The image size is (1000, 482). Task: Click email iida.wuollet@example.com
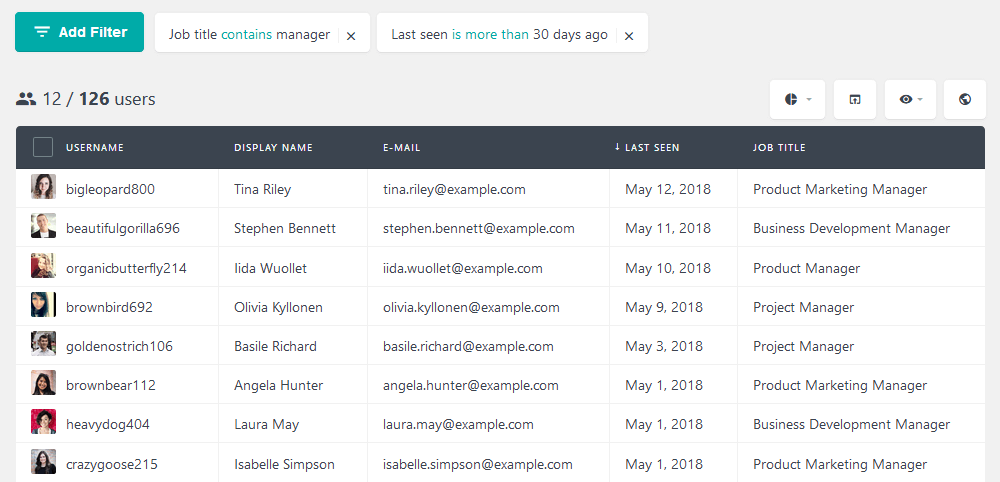tap(463, 268)
